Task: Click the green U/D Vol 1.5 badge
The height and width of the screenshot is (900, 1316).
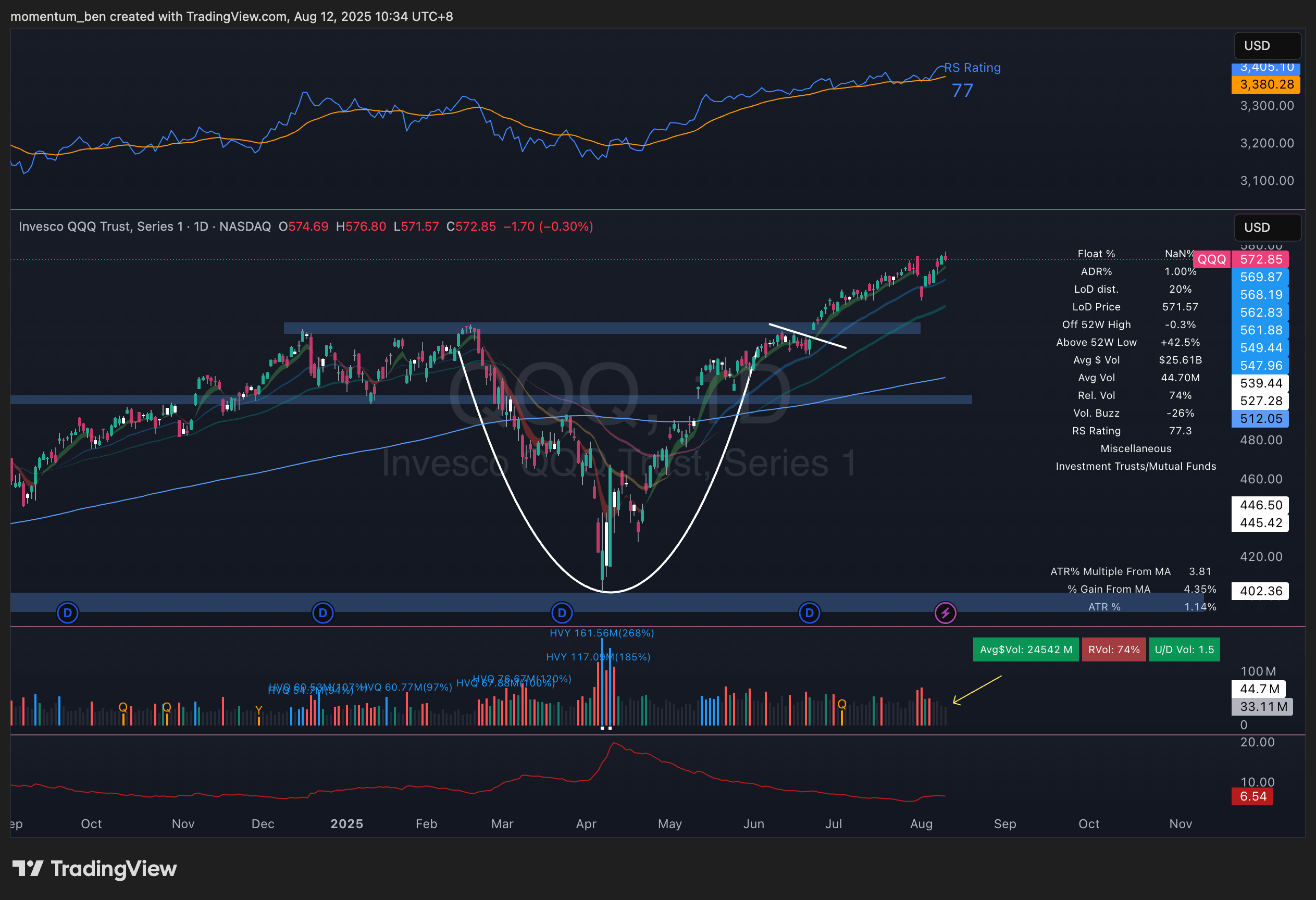Action: pyautogui.click(x=1184, y=649)
